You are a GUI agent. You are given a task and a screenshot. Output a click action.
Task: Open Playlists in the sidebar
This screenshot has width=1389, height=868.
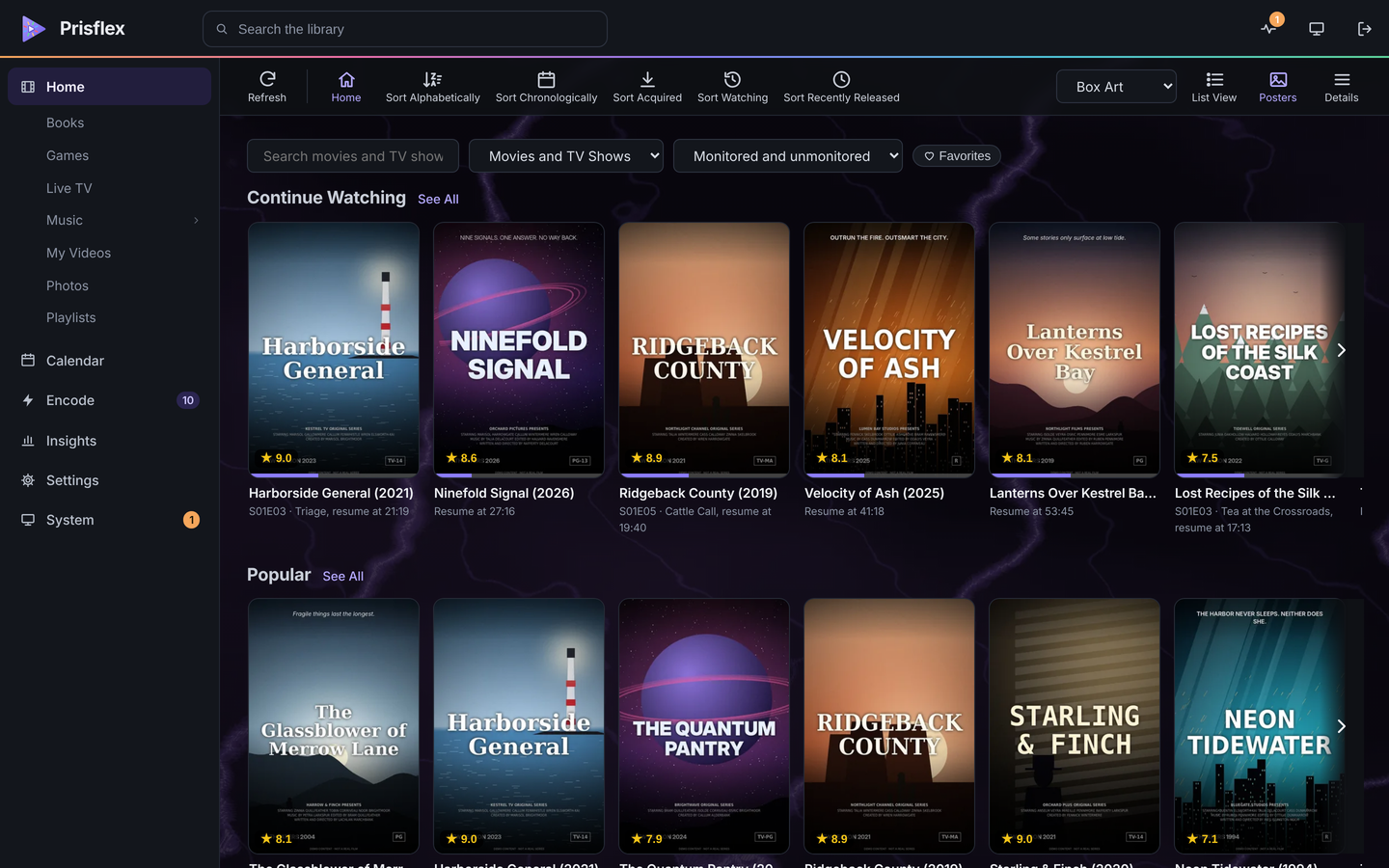click(x=71, y=317)
